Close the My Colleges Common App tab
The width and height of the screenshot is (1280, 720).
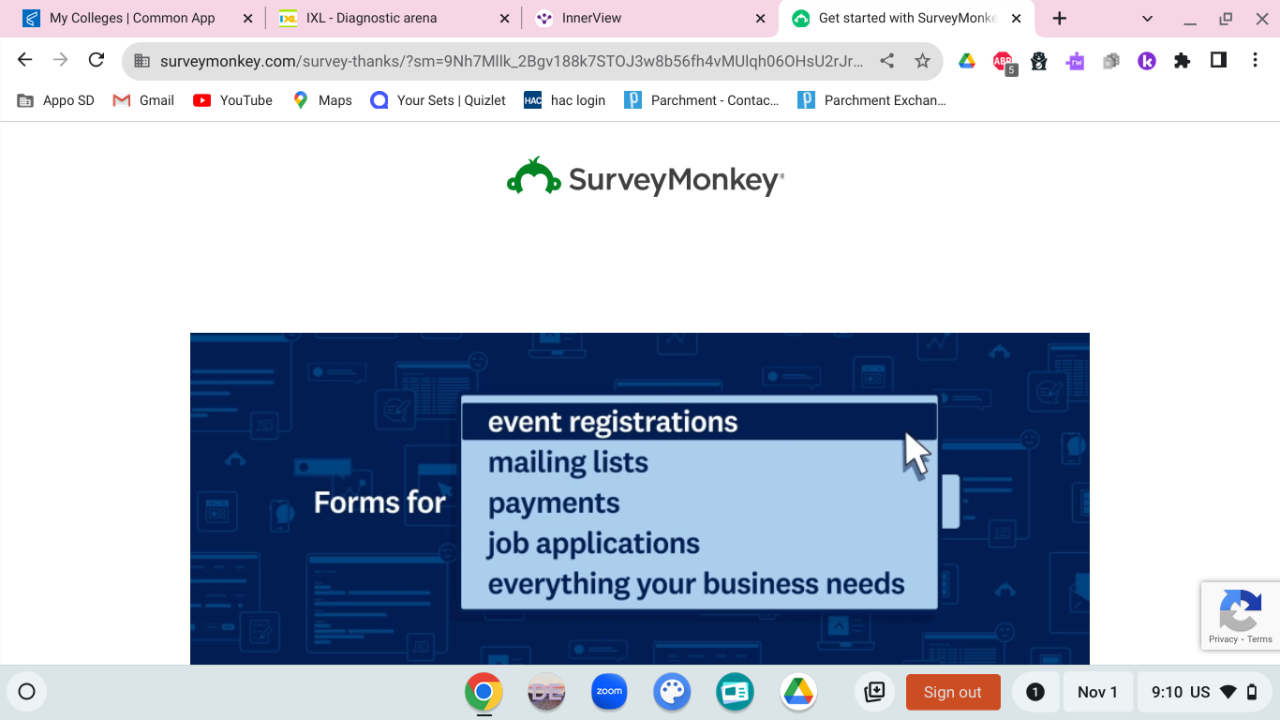click(248, 18)
